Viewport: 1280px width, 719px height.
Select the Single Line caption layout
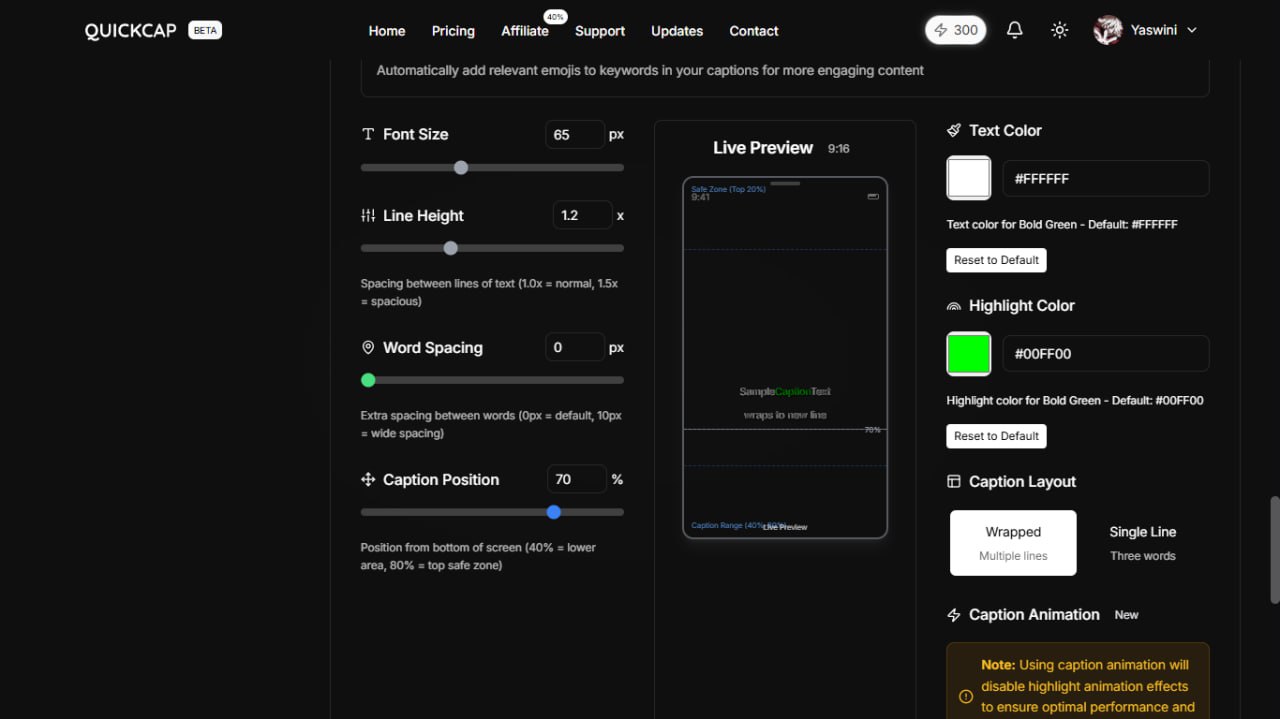1142,543
